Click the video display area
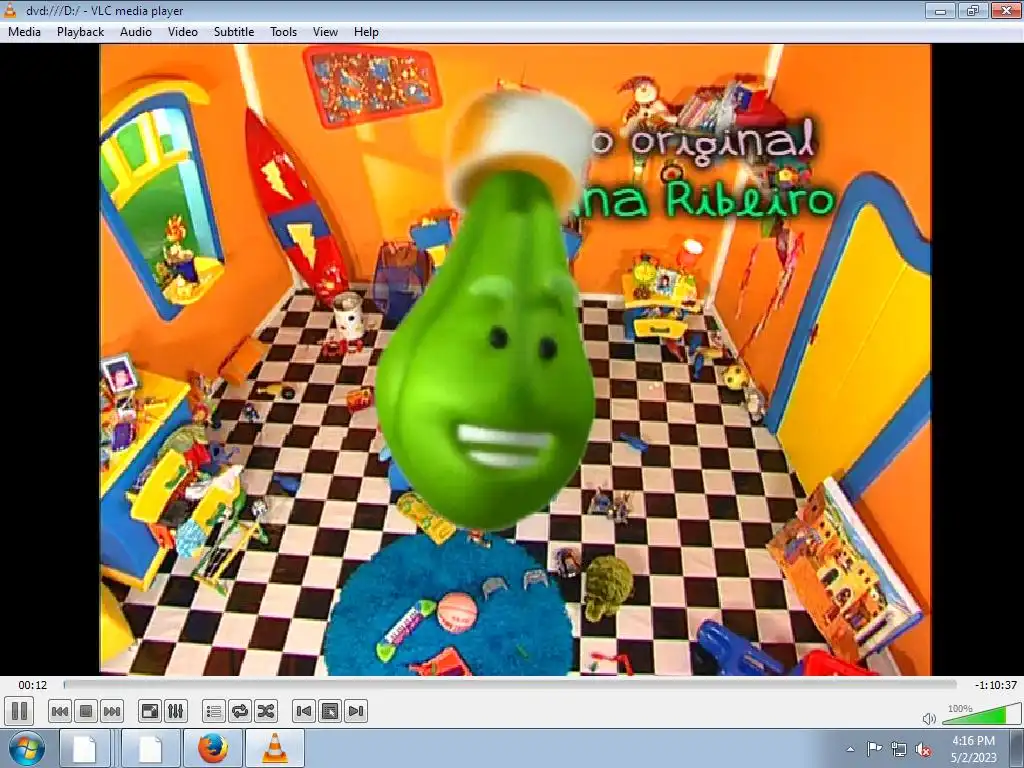The image size is (1024, 768). coord(515,360)
